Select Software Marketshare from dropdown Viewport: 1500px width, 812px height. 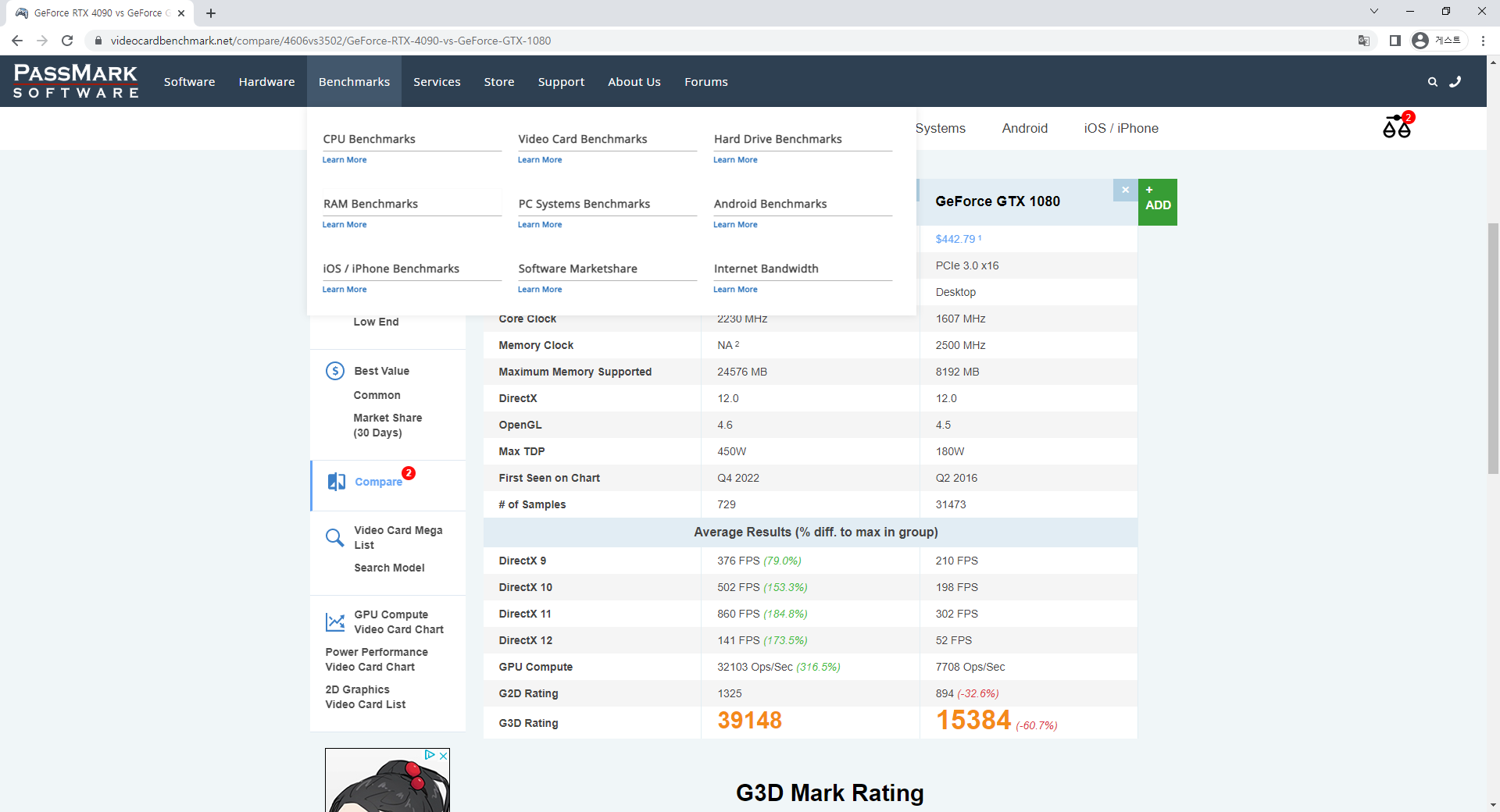tap(578, 269)
